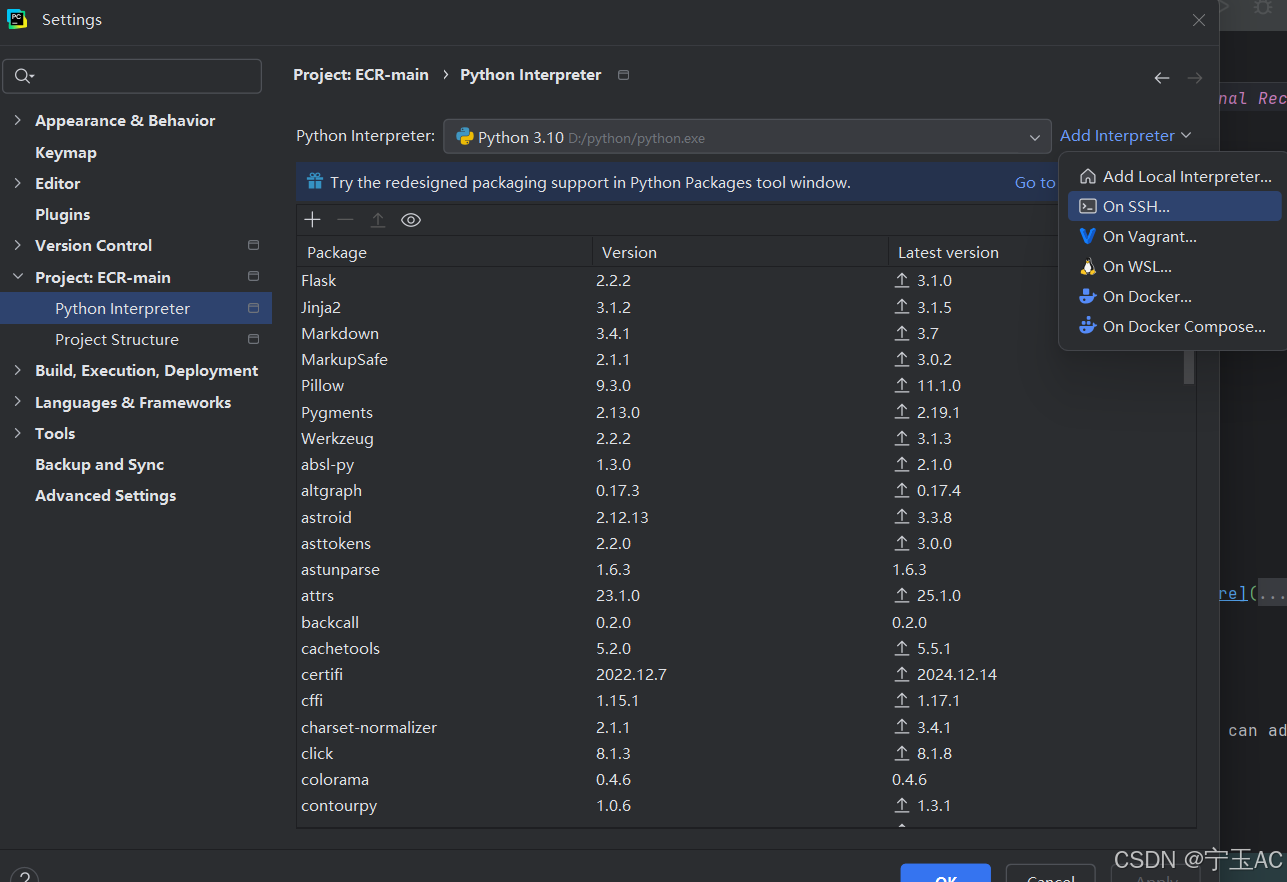
Task: Click project icon next to Project: ECR-main
Action: click(x=253, y=276)
